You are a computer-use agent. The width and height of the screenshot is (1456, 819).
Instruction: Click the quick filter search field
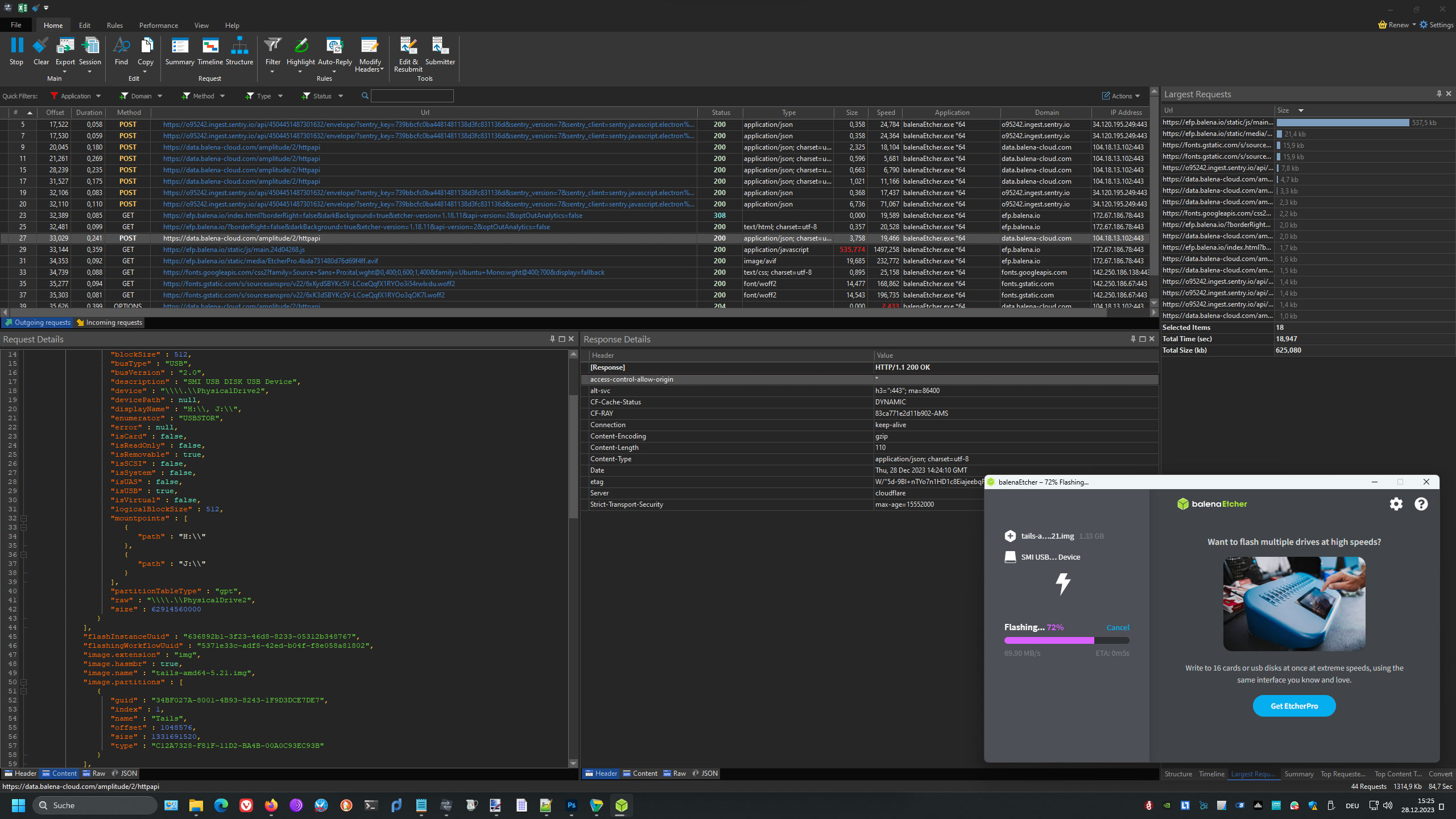point(412,96)
